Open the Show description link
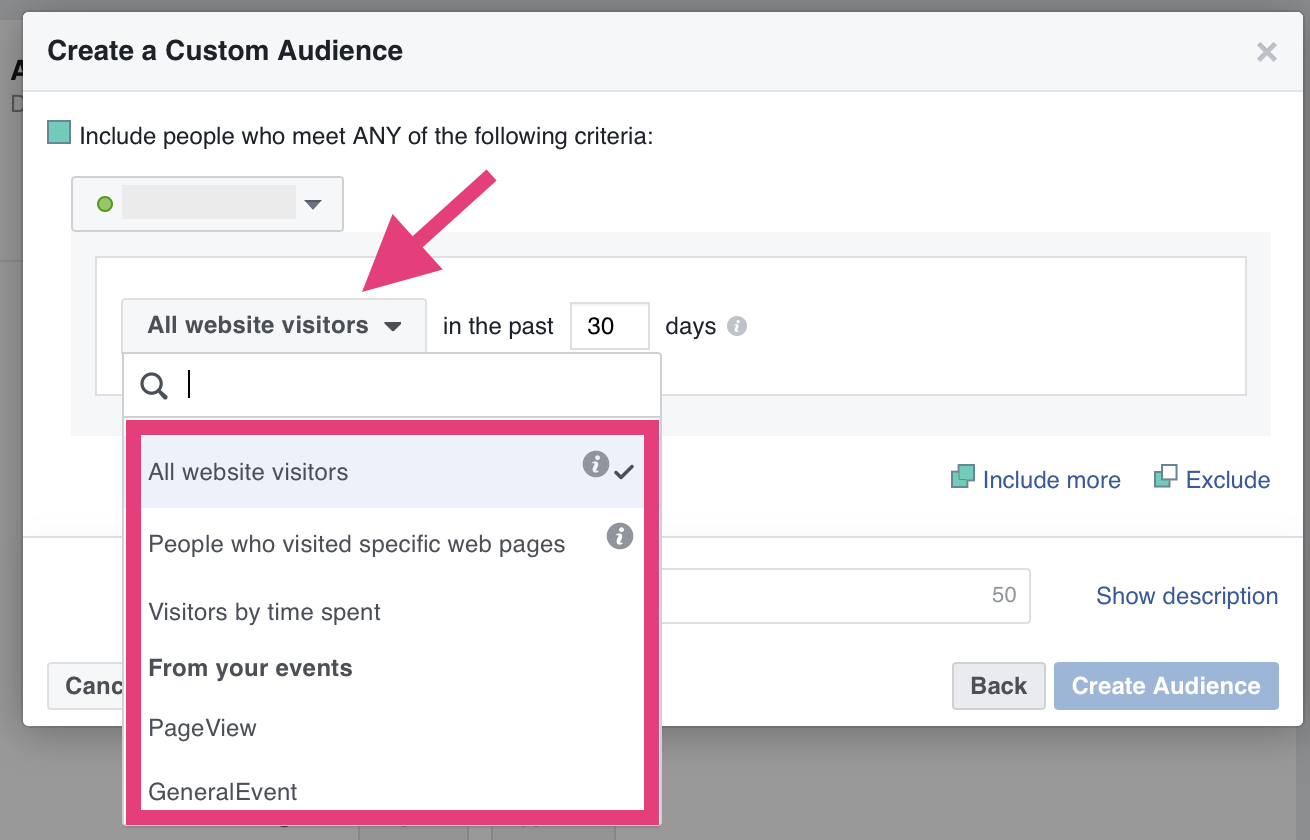 point(1186,595)
